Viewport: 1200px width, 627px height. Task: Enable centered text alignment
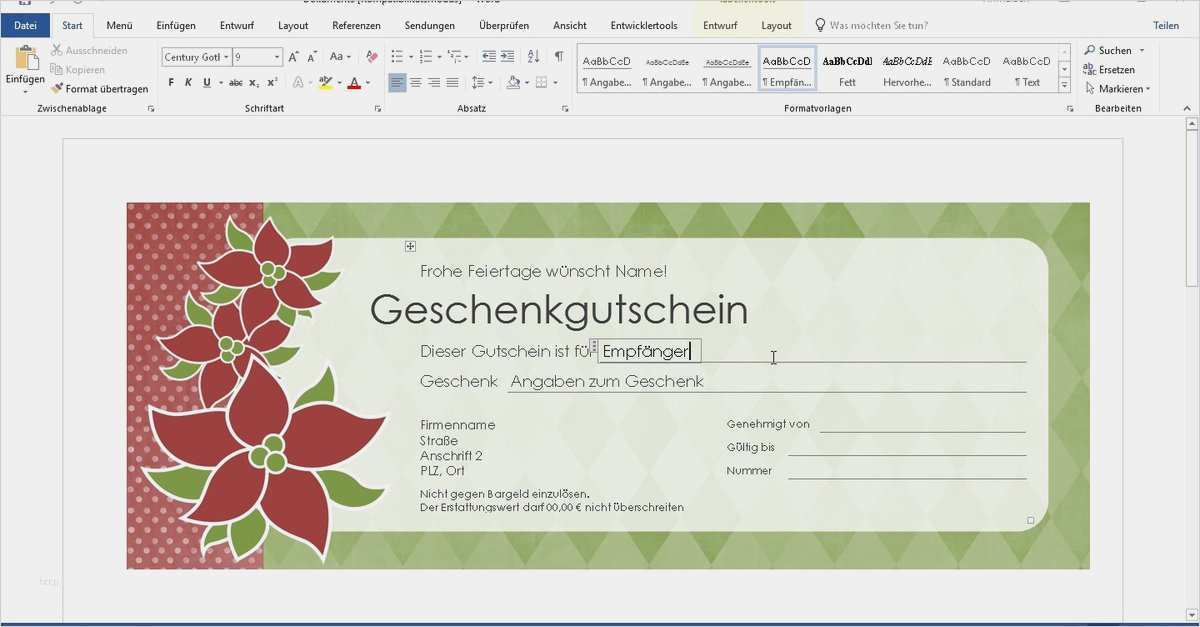[415, 82]
